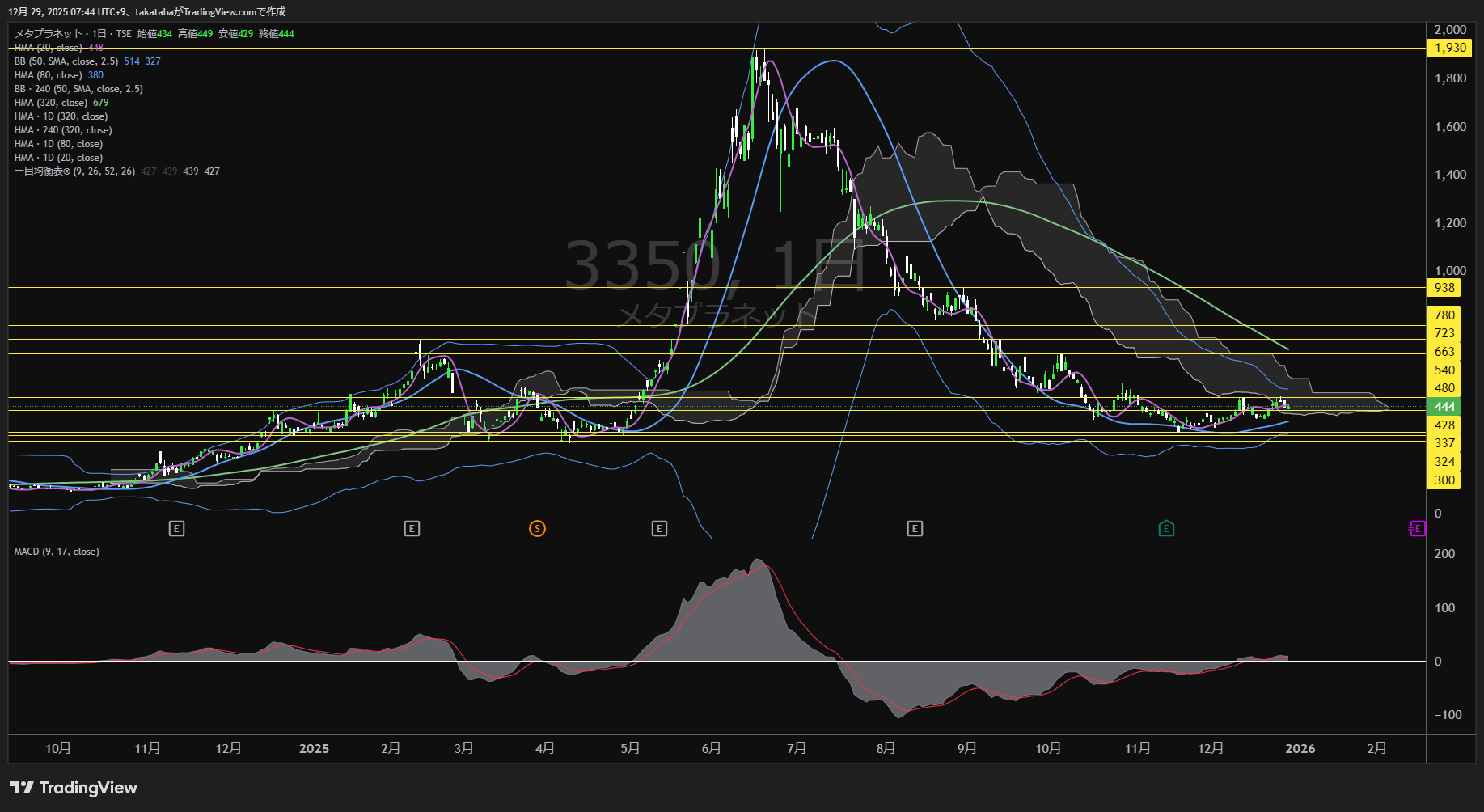Click the green 444 current price label
The image size is (1484, 812).
coord(1444,407)
